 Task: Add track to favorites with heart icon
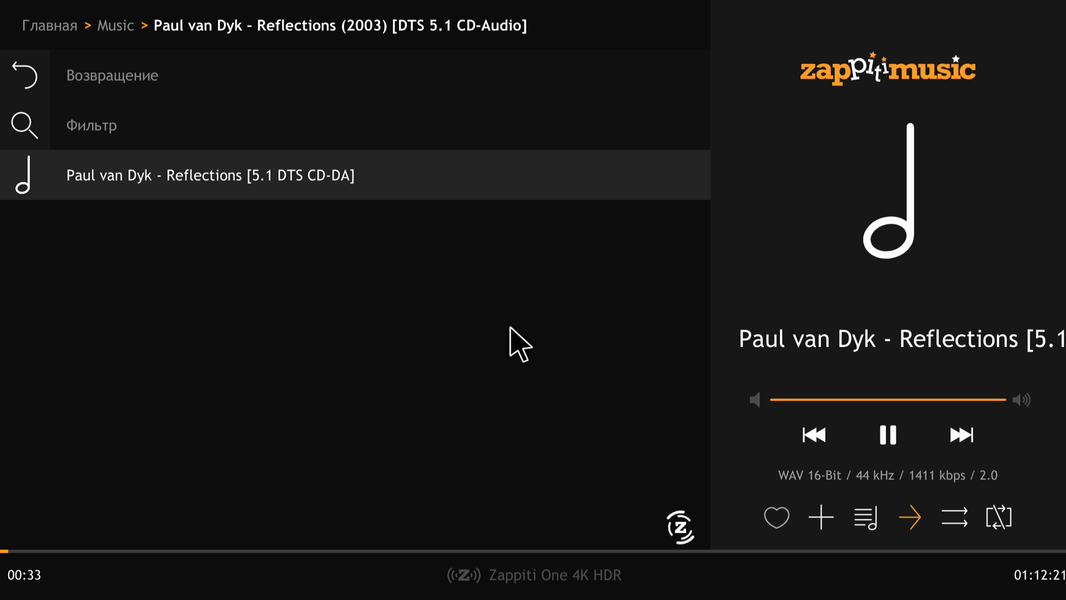pyautogui.click(x=777, y=518)
